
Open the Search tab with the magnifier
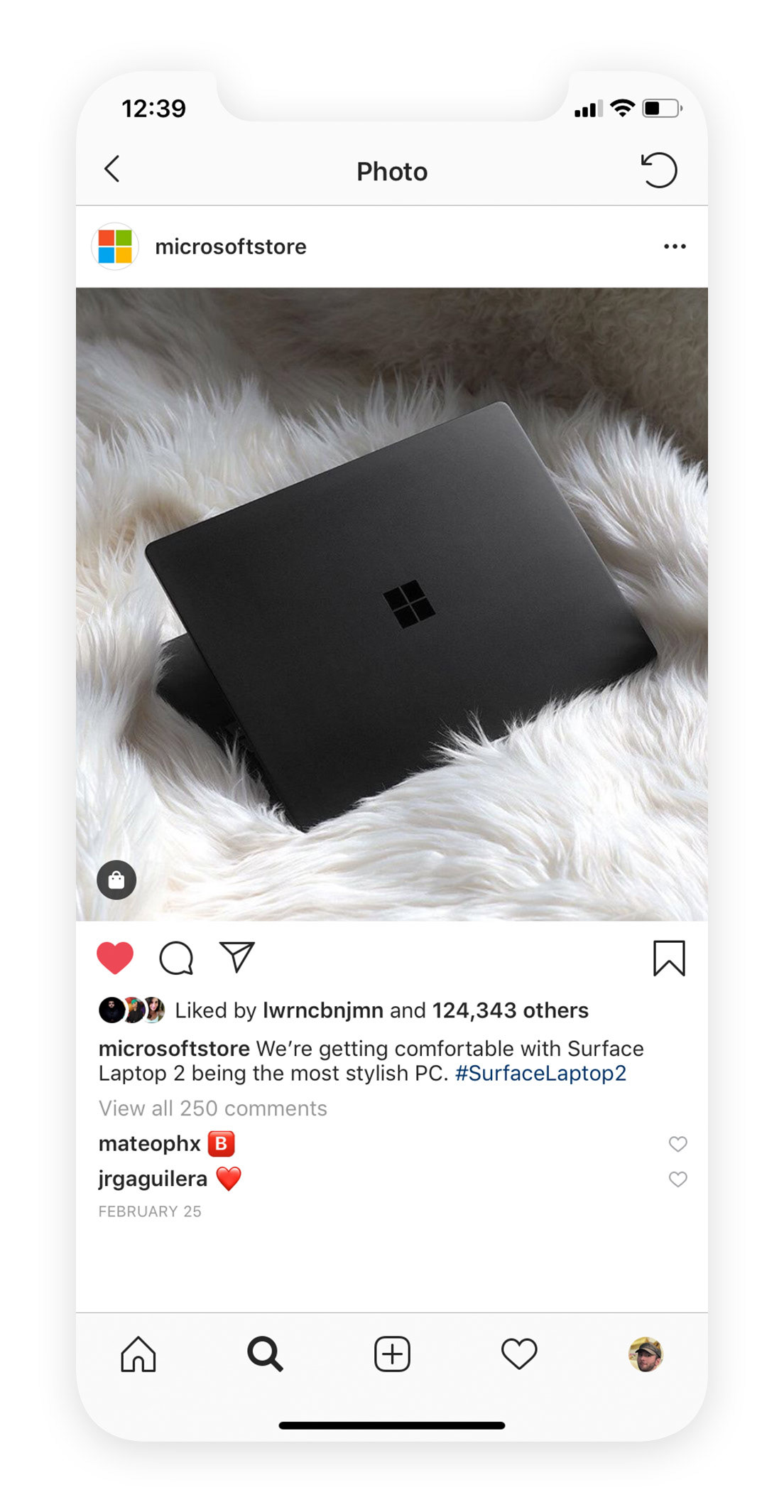pyautogui.click(x=265, y=1354)
